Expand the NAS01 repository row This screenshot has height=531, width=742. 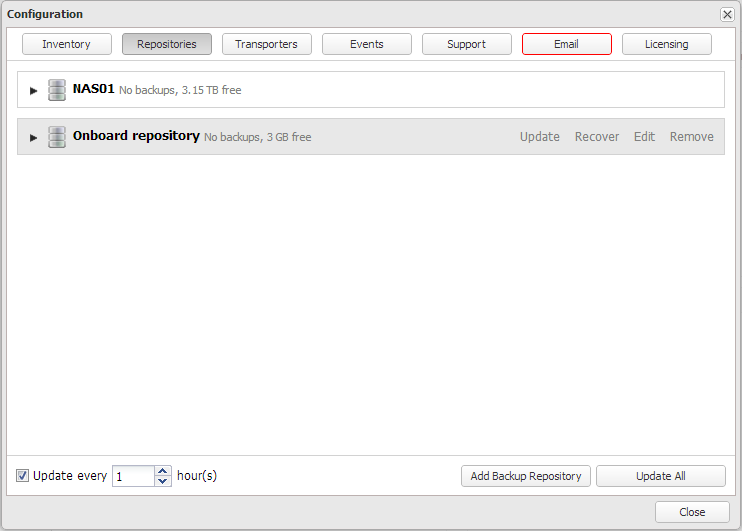coord(33,90)
